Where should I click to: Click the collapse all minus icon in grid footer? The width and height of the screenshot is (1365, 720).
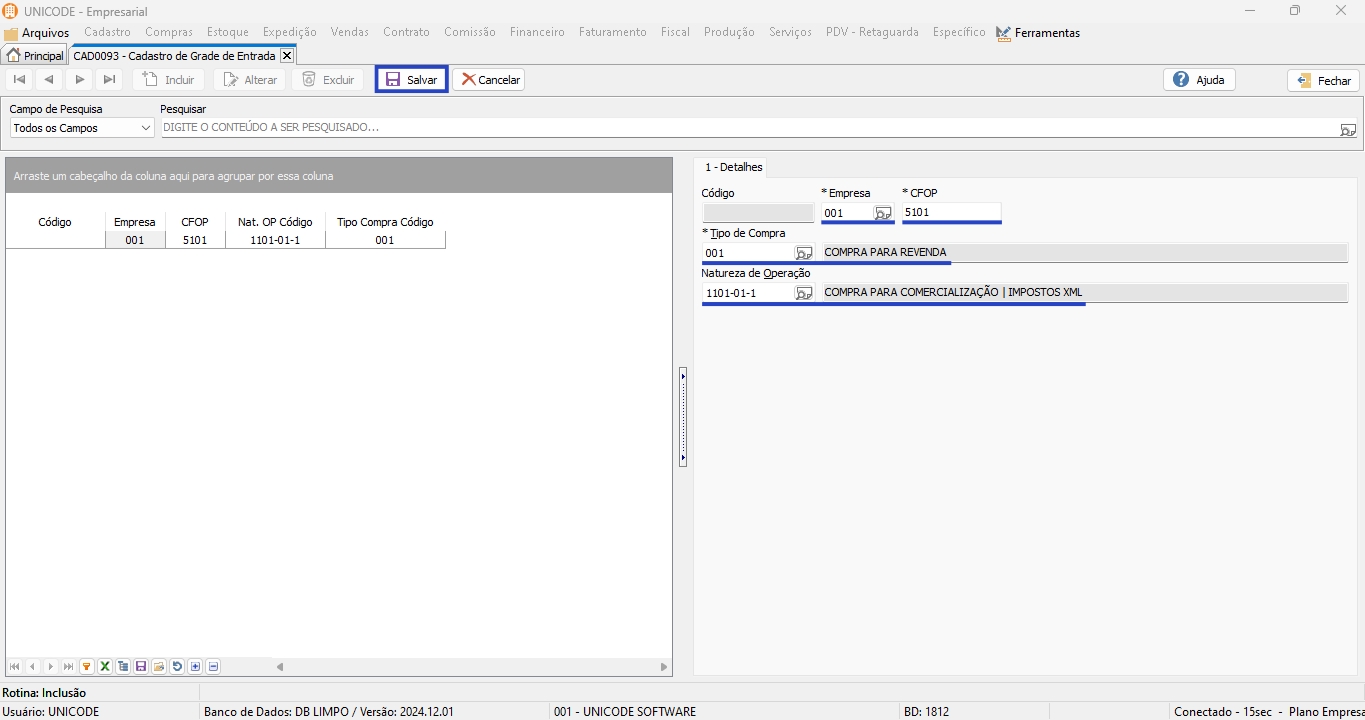(x=213, y=667)
